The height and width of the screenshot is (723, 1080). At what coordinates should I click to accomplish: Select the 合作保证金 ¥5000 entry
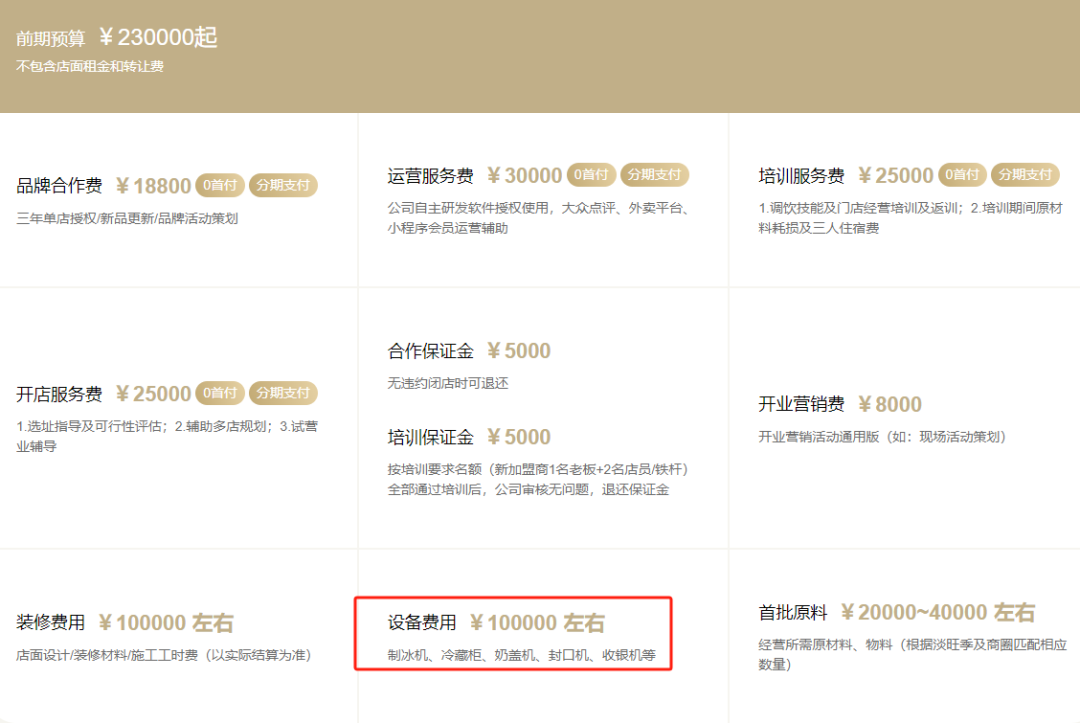[x=469, y=351]
